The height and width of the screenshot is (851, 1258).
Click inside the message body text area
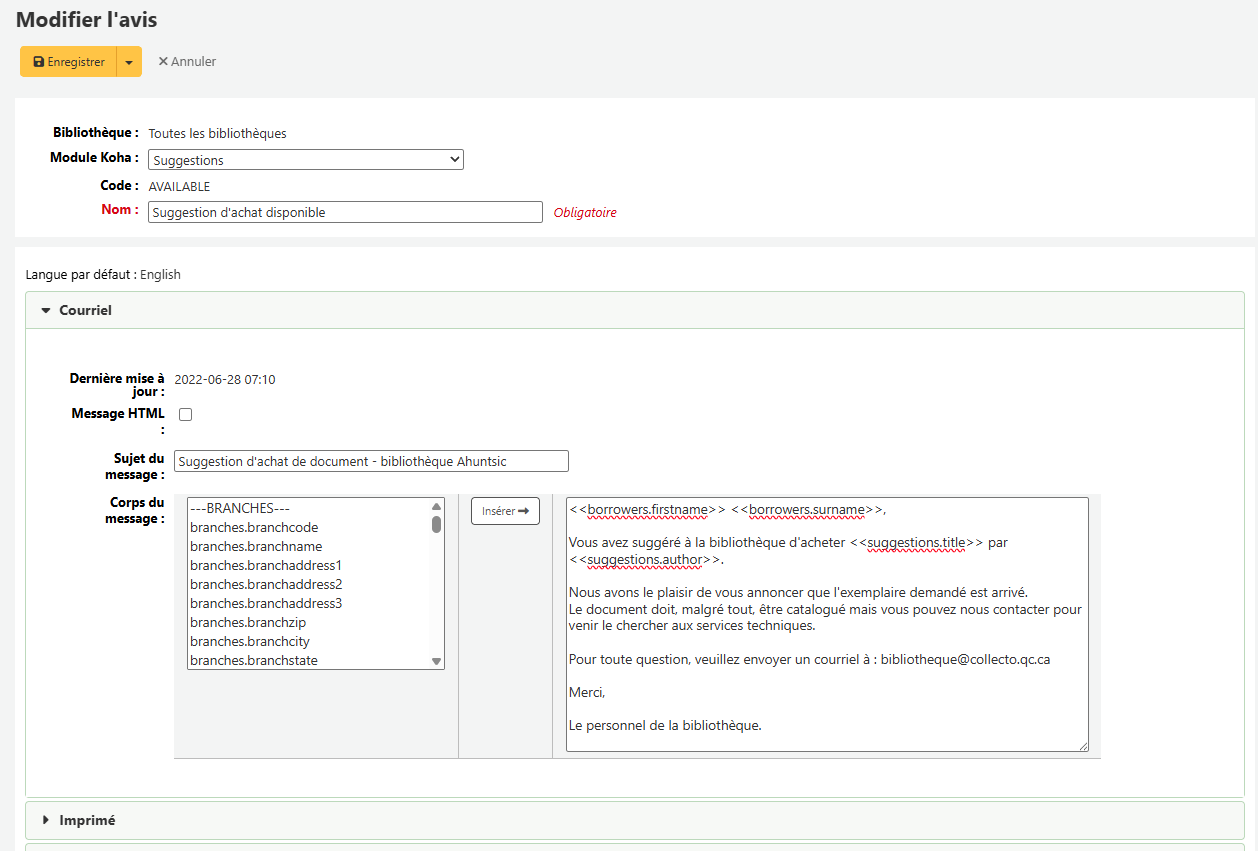(x=827, y=624)
